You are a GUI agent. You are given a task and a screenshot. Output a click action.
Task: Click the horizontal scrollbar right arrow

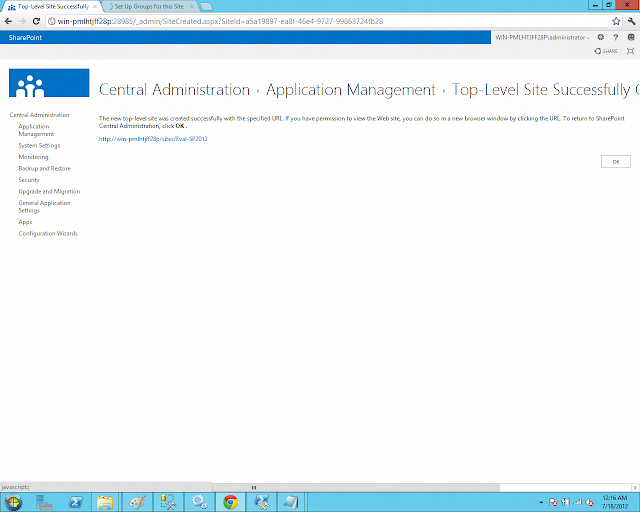pos(635,487)
